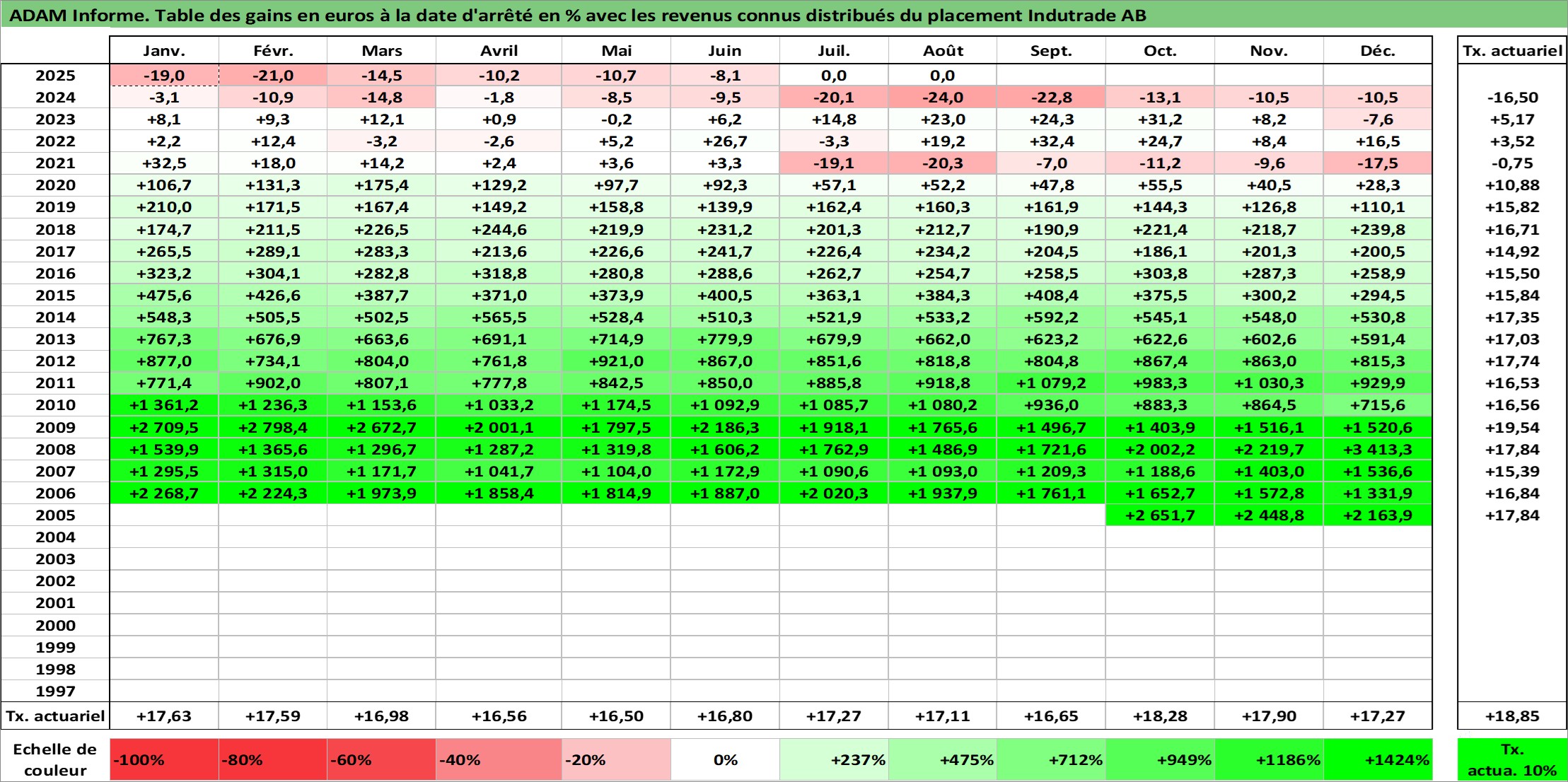Select the Juil. column header

[834, 51]
